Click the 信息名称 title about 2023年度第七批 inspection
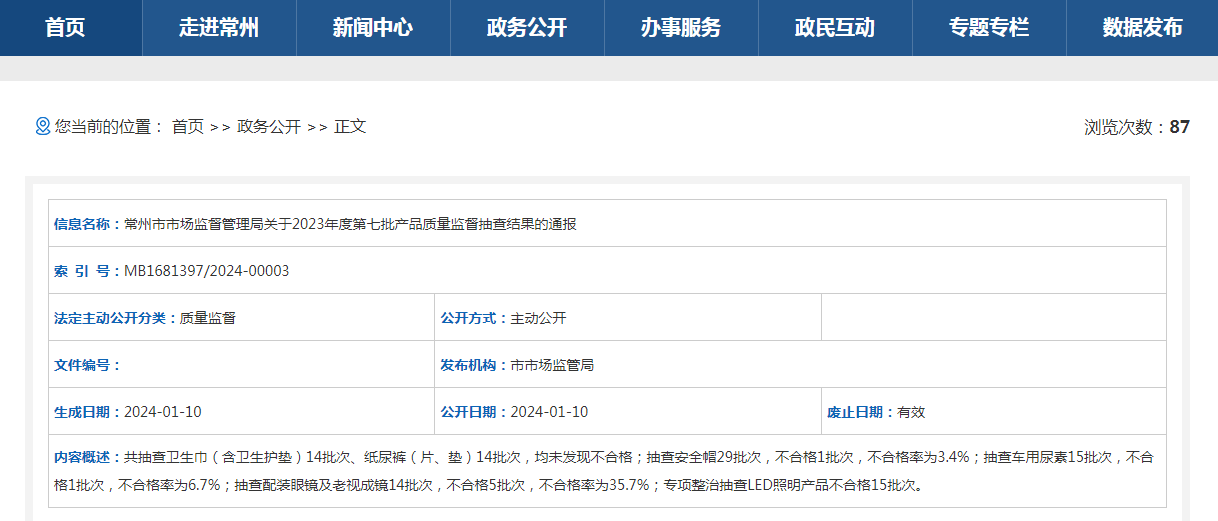Screen dimensions: 1218x521 (350, 224)
